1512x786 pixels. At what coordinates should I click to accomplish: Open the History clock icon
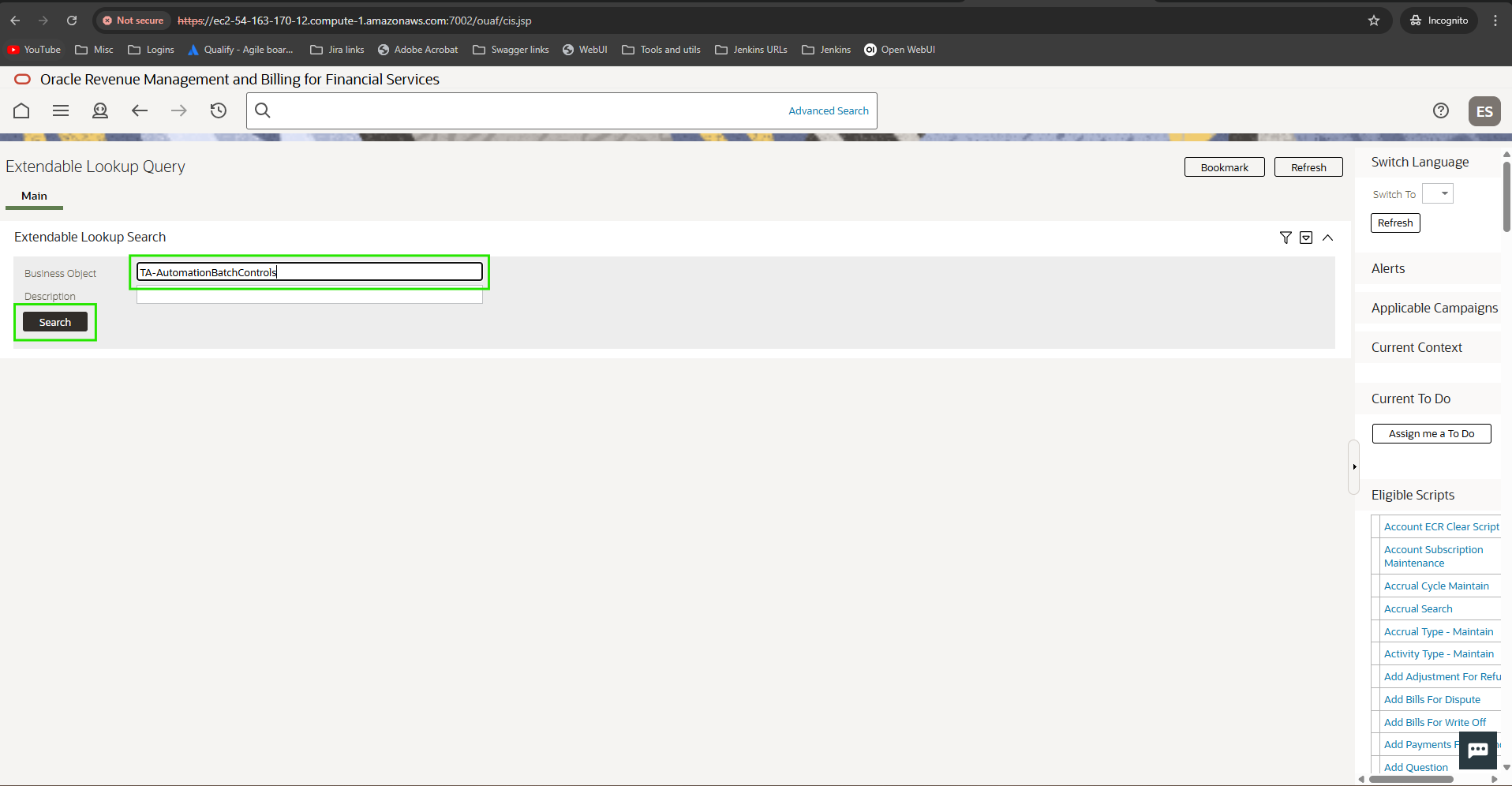(x=219, y=110)
